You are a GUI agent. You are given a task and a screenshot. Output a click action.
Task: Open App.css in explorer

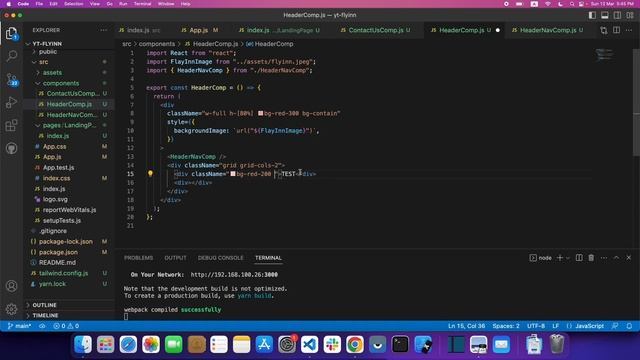(54, 147)
